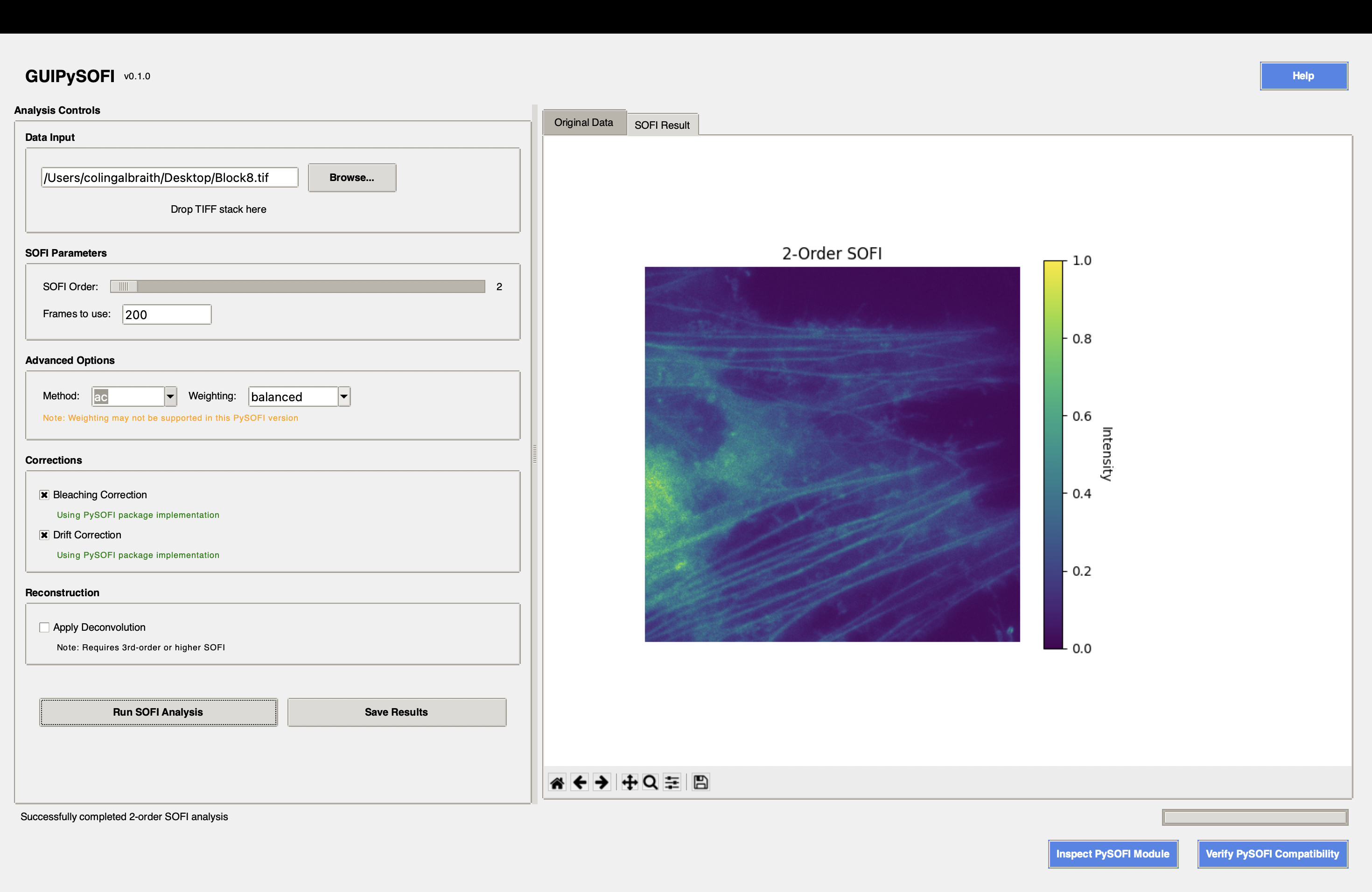The image size is (1372, 892).
Task: Open the Configure subplots sliders icon
Action: pos(672,782)
